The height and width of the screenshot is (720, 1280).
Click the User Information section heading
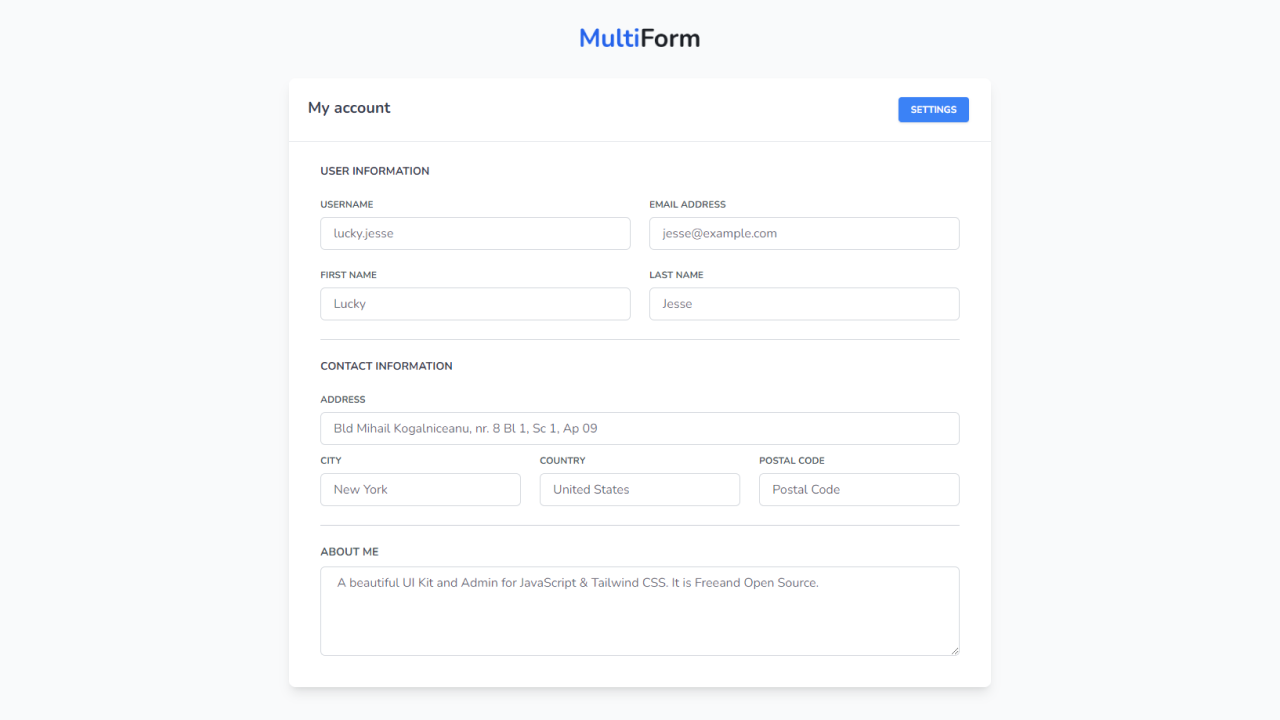[x=374, y=171]
